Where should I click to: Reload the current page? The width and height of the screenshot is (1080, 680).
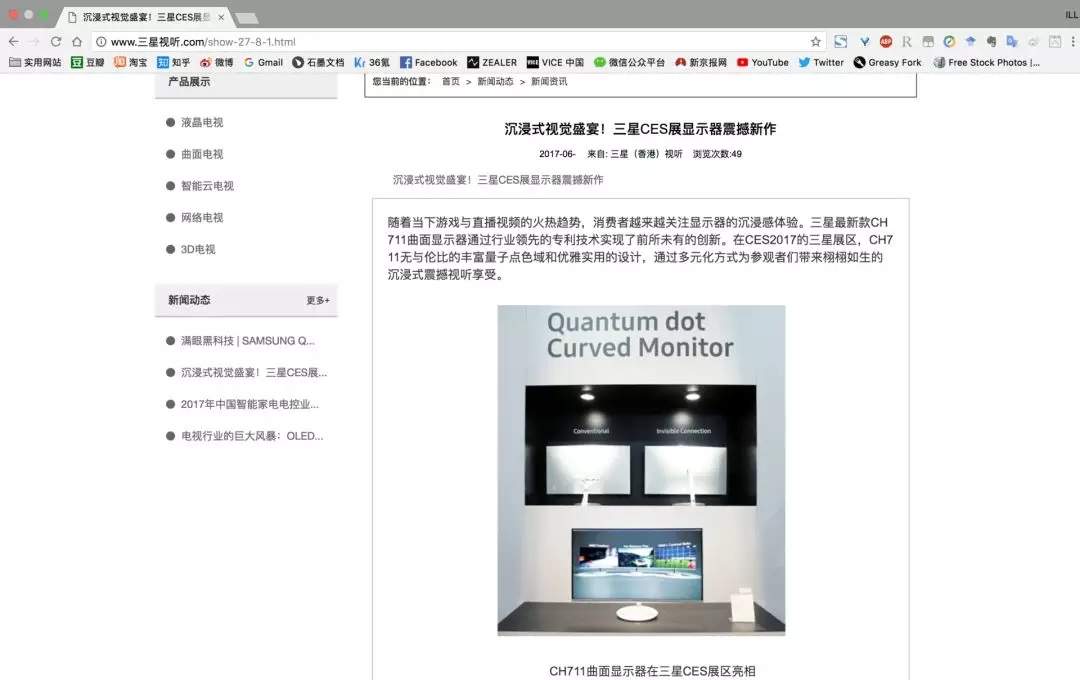pos(56,41)
